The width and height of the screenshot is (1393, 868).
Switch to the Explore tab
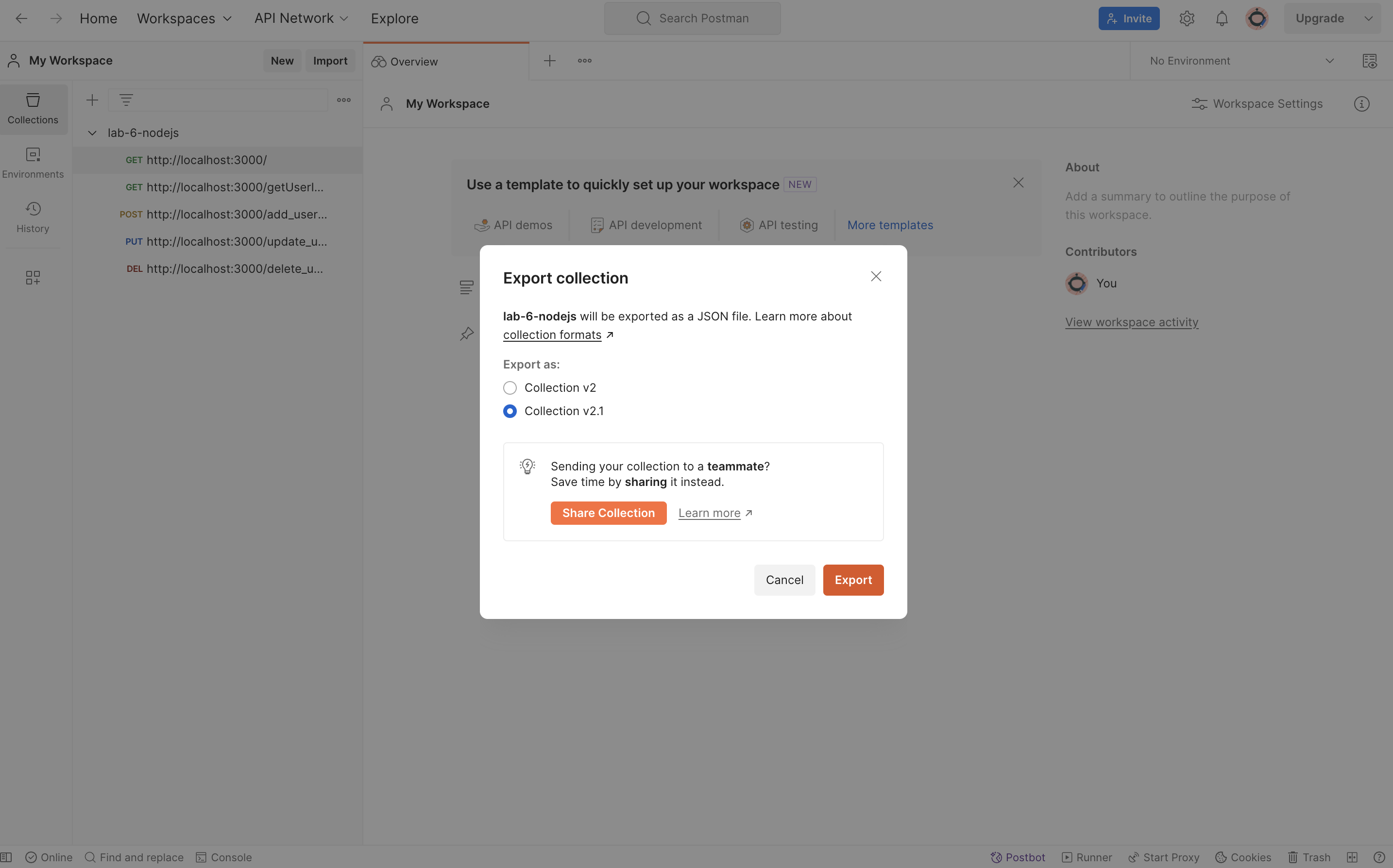click(395, 18)
